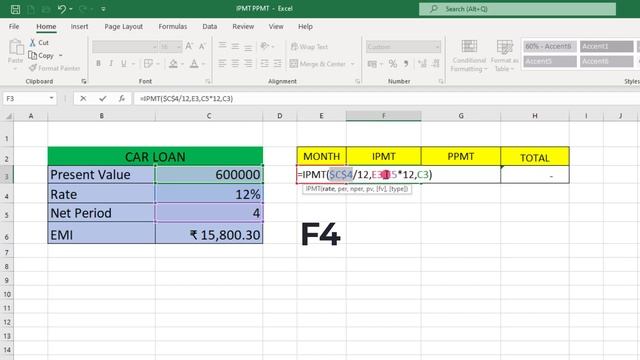
Task: Open the Clipboard dialog launcher
Action: click(84, 82)
